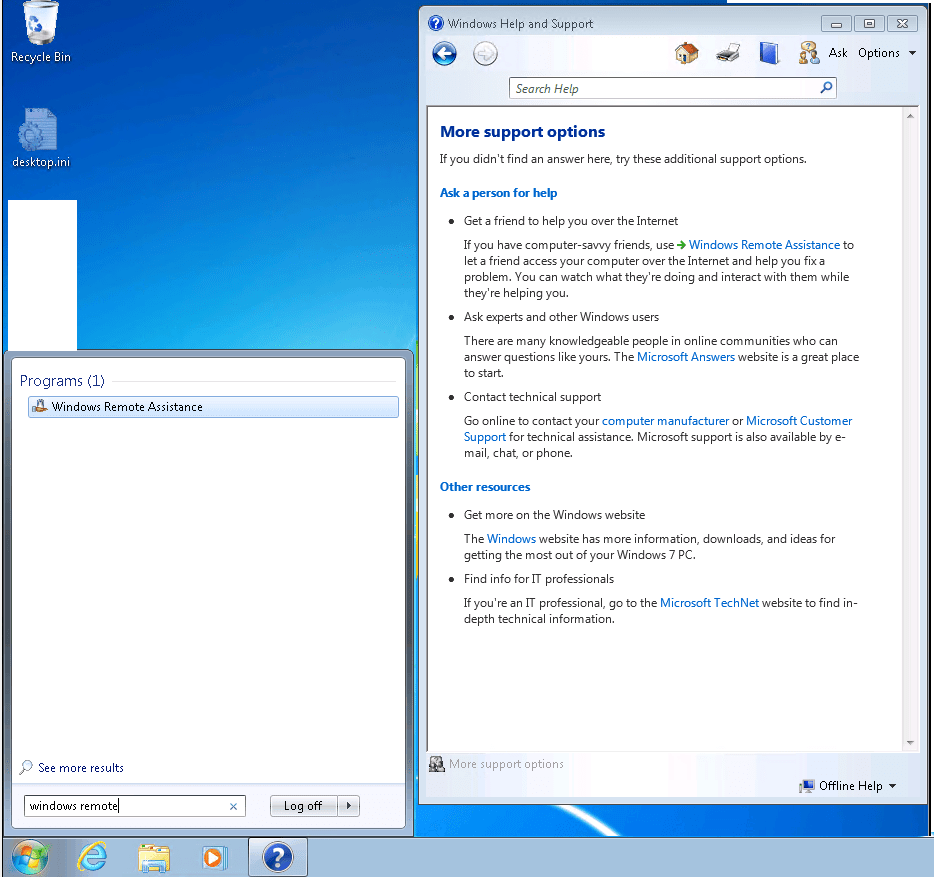Open Microsoft Customer Support link
Image resolution: width=934 pixels, height=877 pixels.
click(799, 421)
